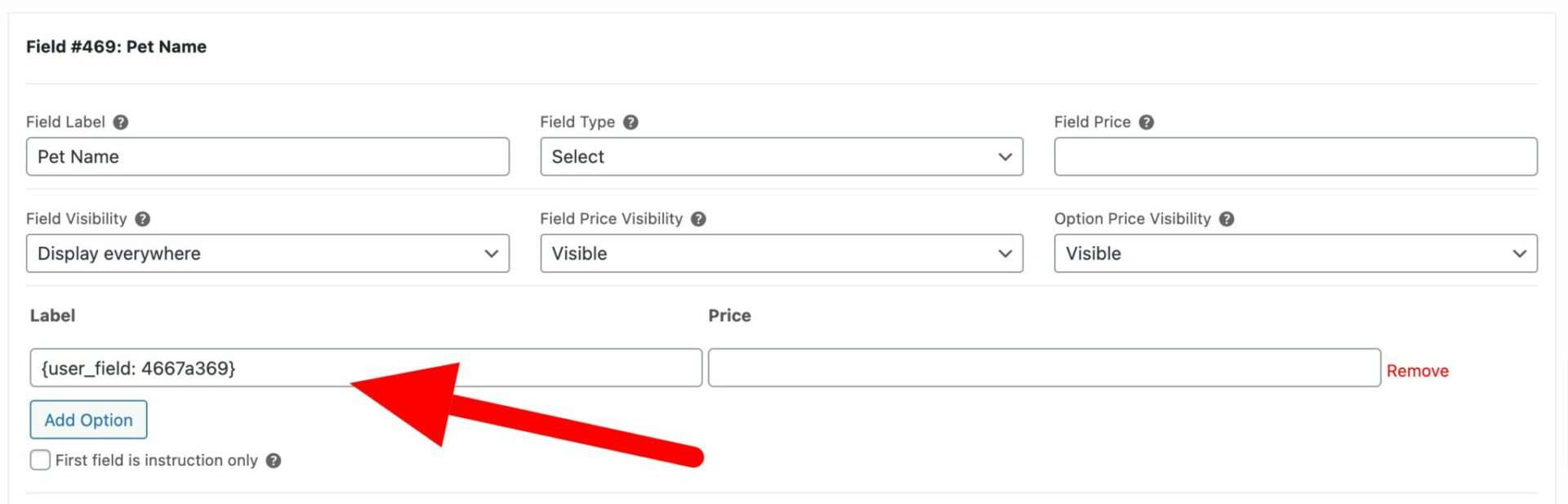Enable First field is instruction only checkbox
Screen dimensions: 1568x504
[40, 460]
